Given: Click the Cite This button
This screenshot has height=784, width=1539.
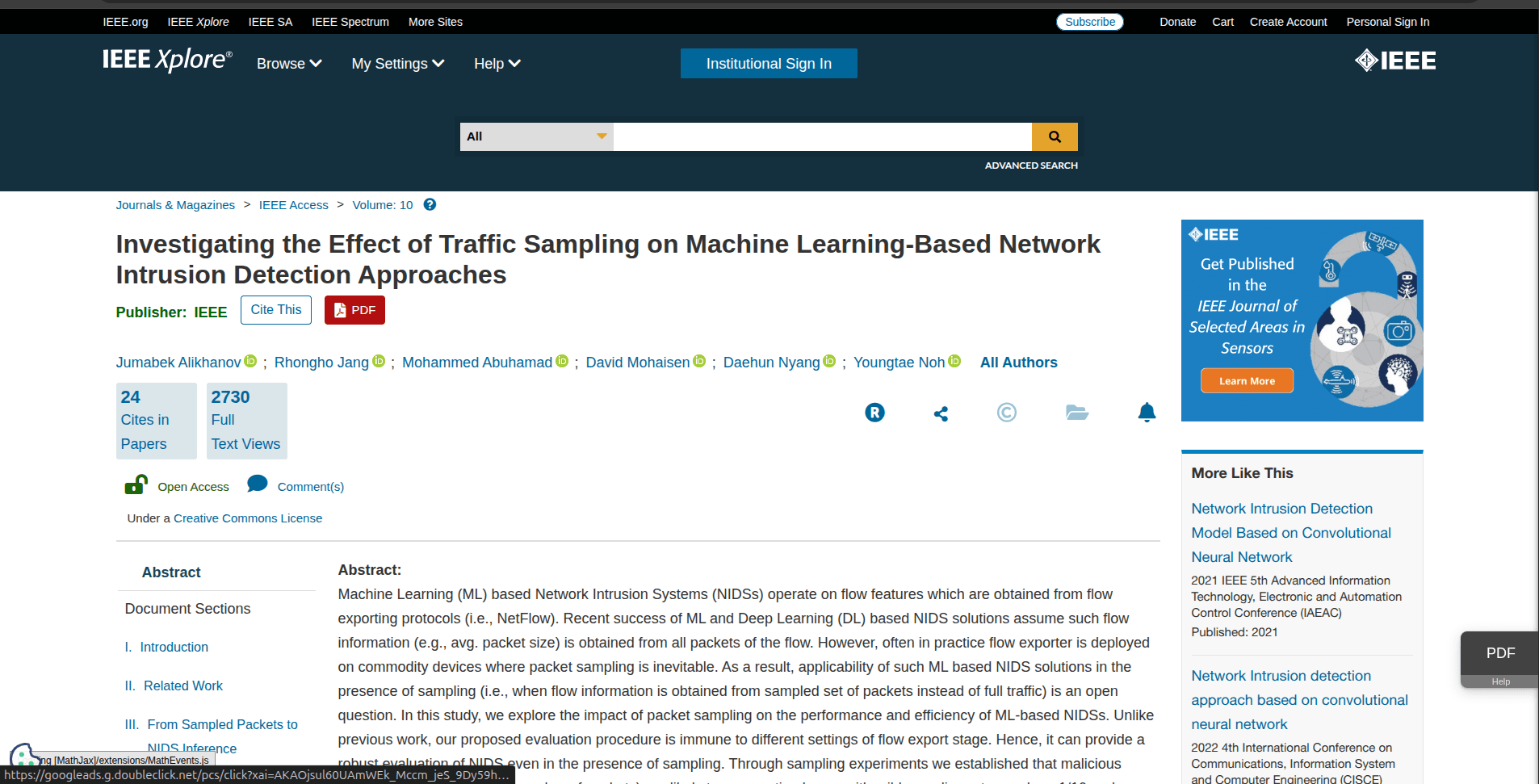Looking at the screenshot, I should coord(275,309).
